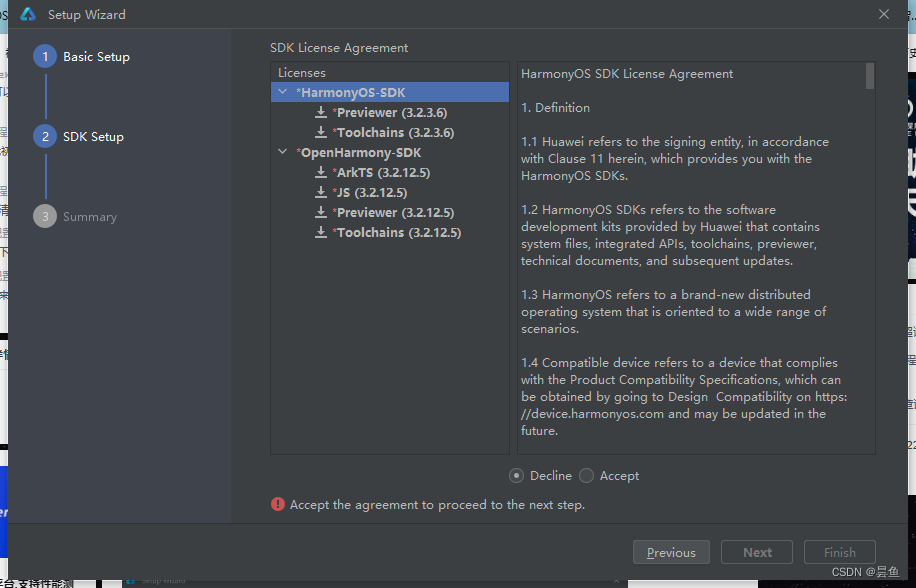
Task: Click the 'Licenses' column header
Action: click(302, 72)
